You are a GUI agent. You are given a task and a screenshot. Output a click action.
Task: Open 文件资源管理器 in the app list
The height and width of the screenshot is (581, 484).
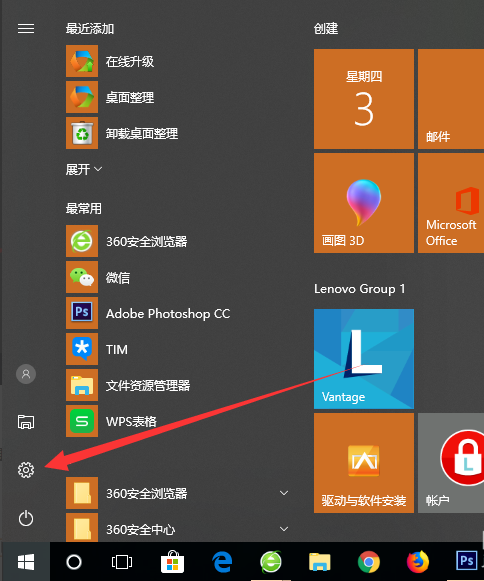(x=82, y=385)
